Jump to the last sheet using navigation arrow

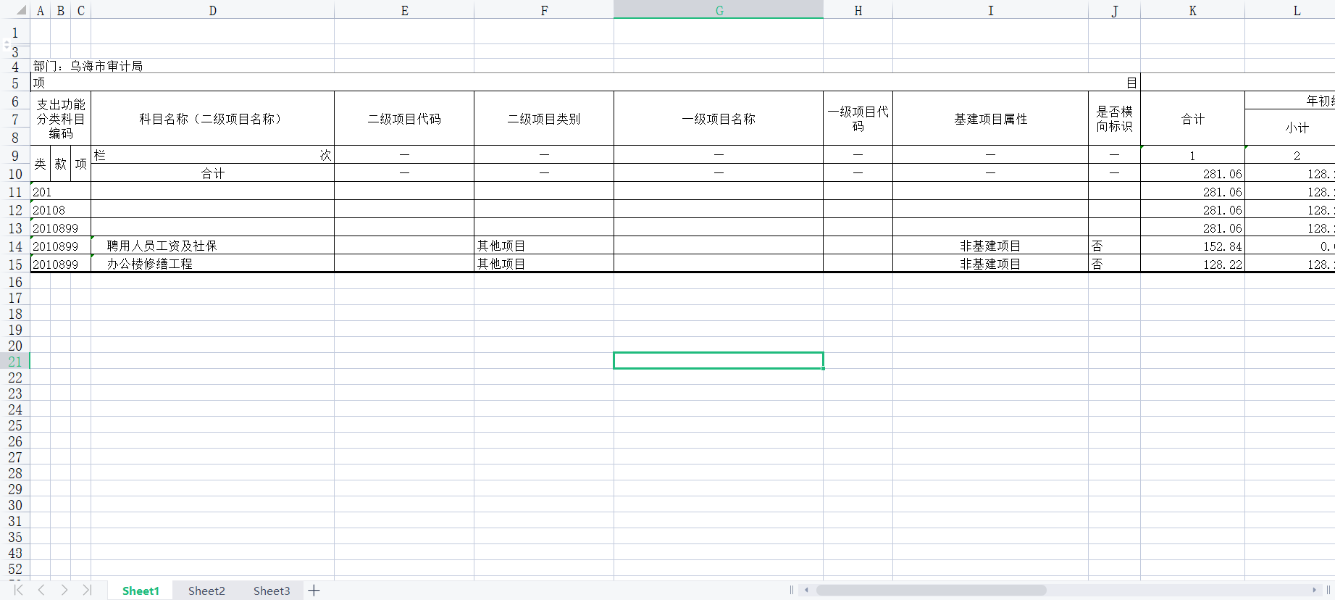click(87, 591)
